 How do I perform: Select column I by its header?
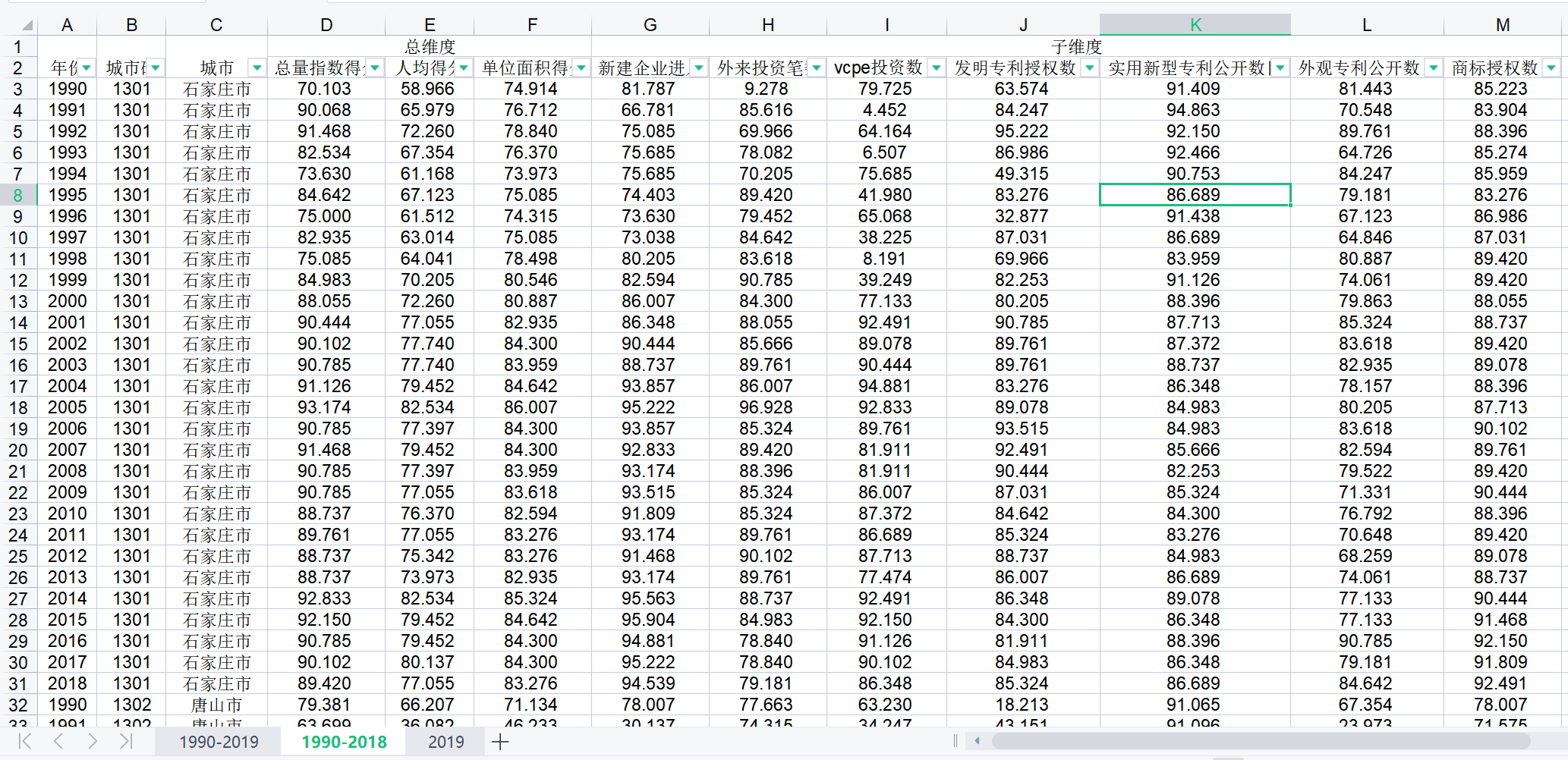pos(886,25)
